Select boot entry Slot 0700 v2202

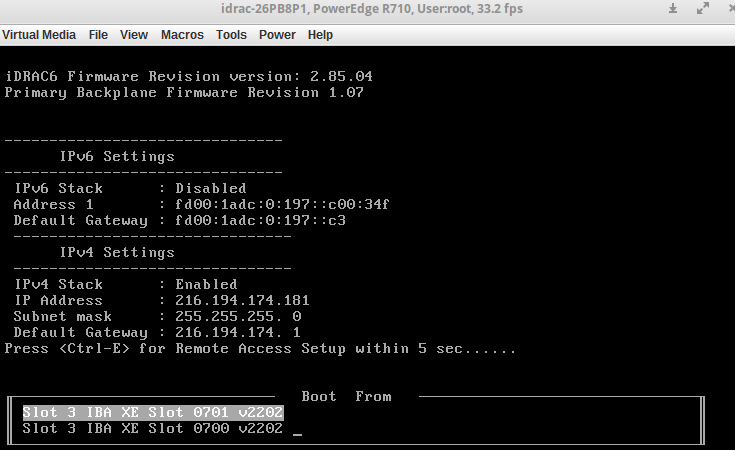(153, 429)
